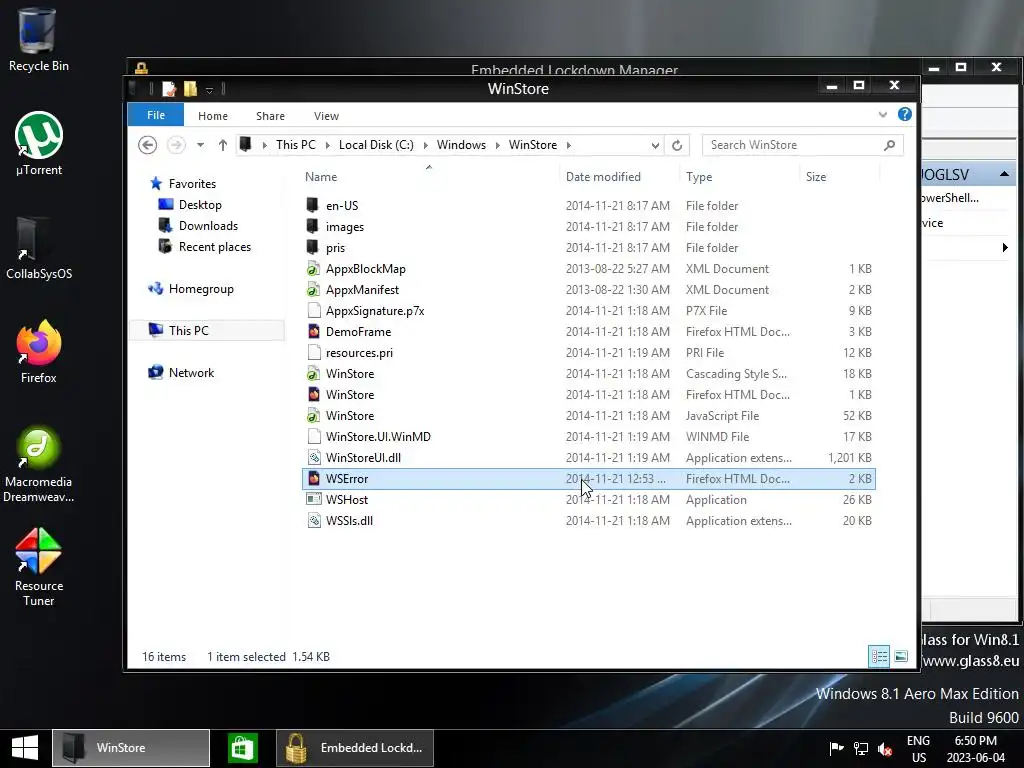Select the resources.pri file
The image size is (1024, 768).
click(588, 353)
